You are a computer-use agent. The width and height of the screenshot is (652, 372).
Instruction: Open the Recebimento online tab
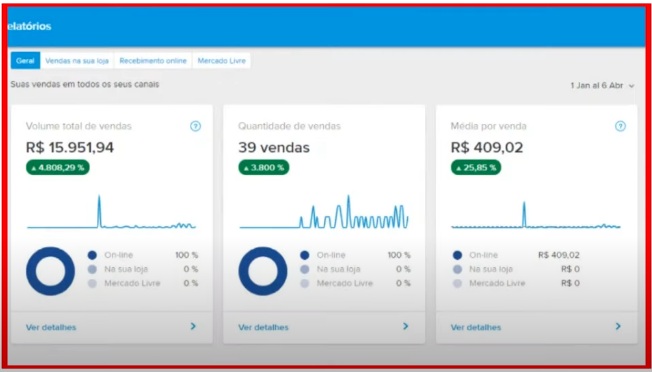(153, 61)
